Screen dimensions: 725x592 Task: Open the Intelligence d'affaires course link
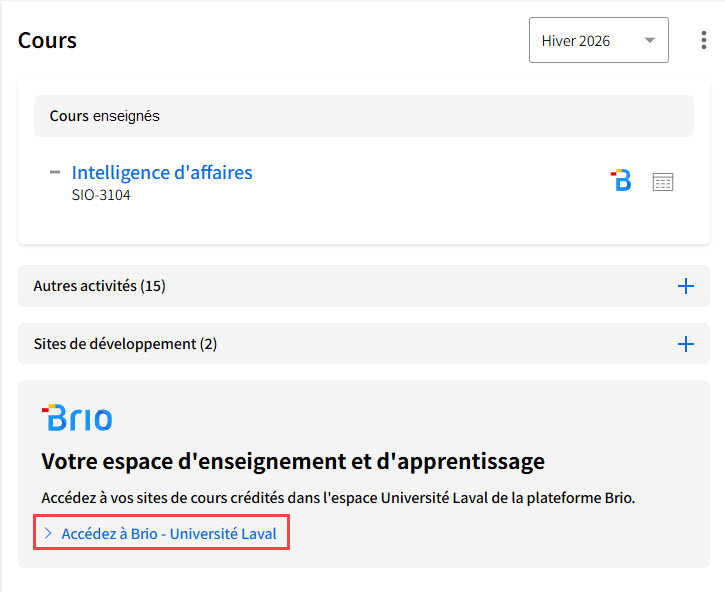[162, 172]
